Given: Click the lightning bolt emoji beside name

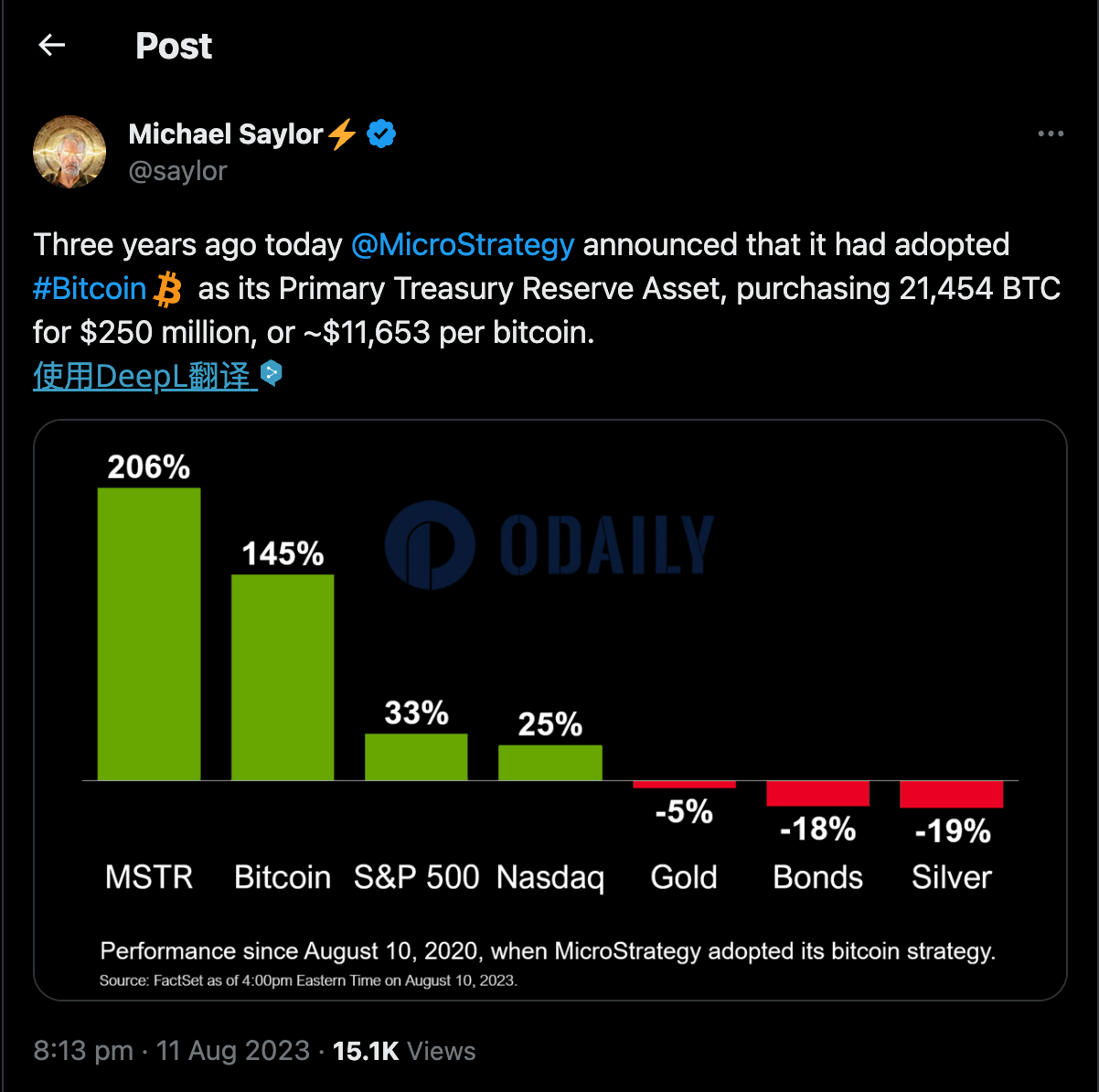Looking at the screenshot, I should [x=343, y=134].
